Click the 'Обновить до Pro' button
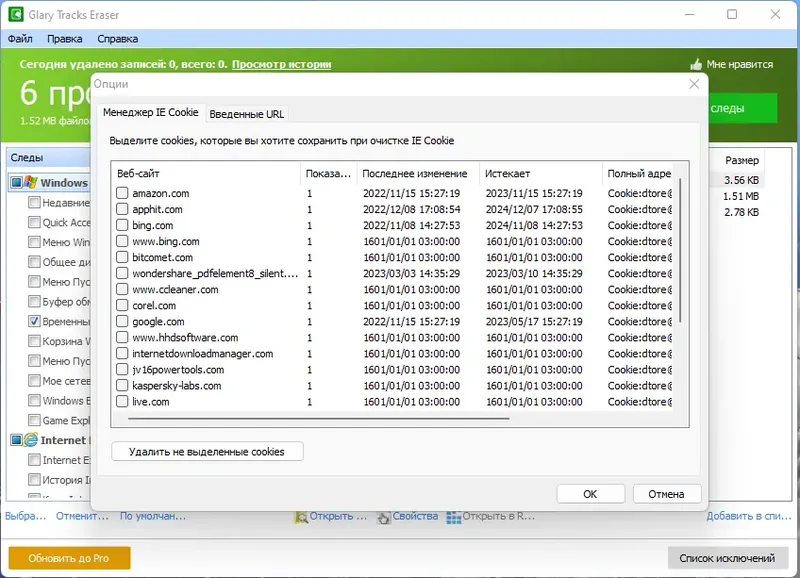800x578 pixels. (x=69, y=558)
